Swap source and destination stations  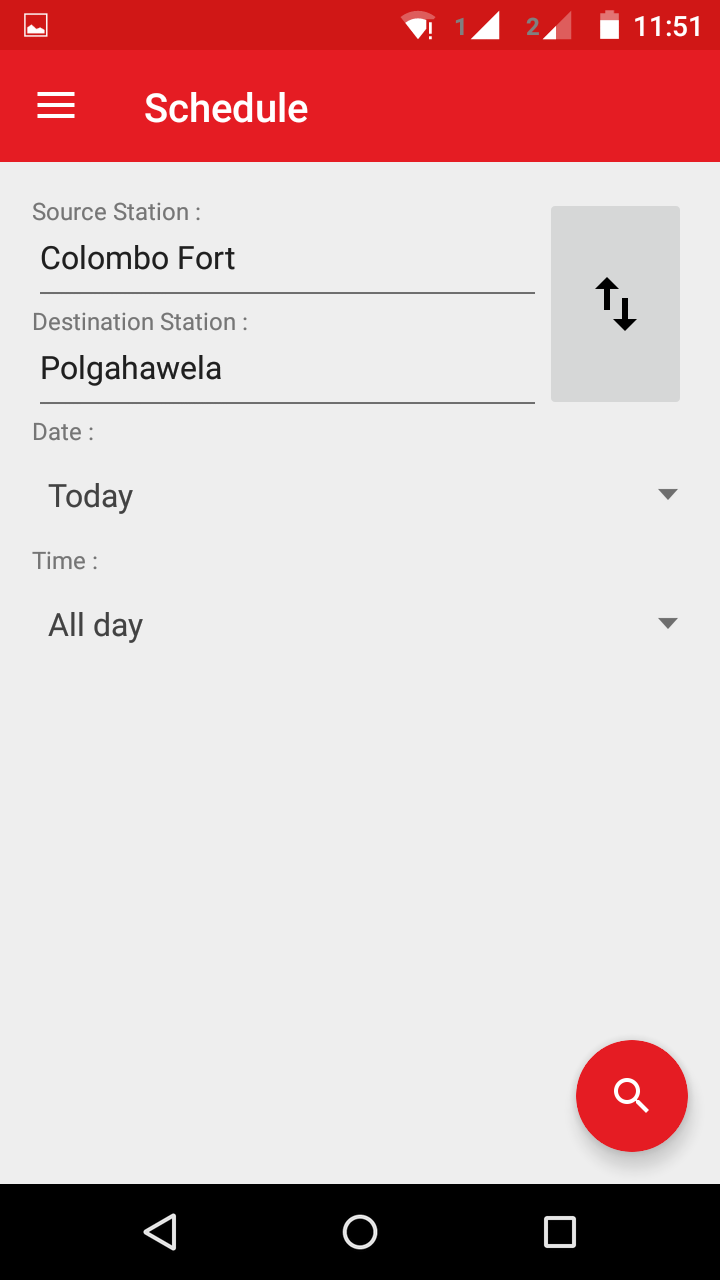click(615, 304)
